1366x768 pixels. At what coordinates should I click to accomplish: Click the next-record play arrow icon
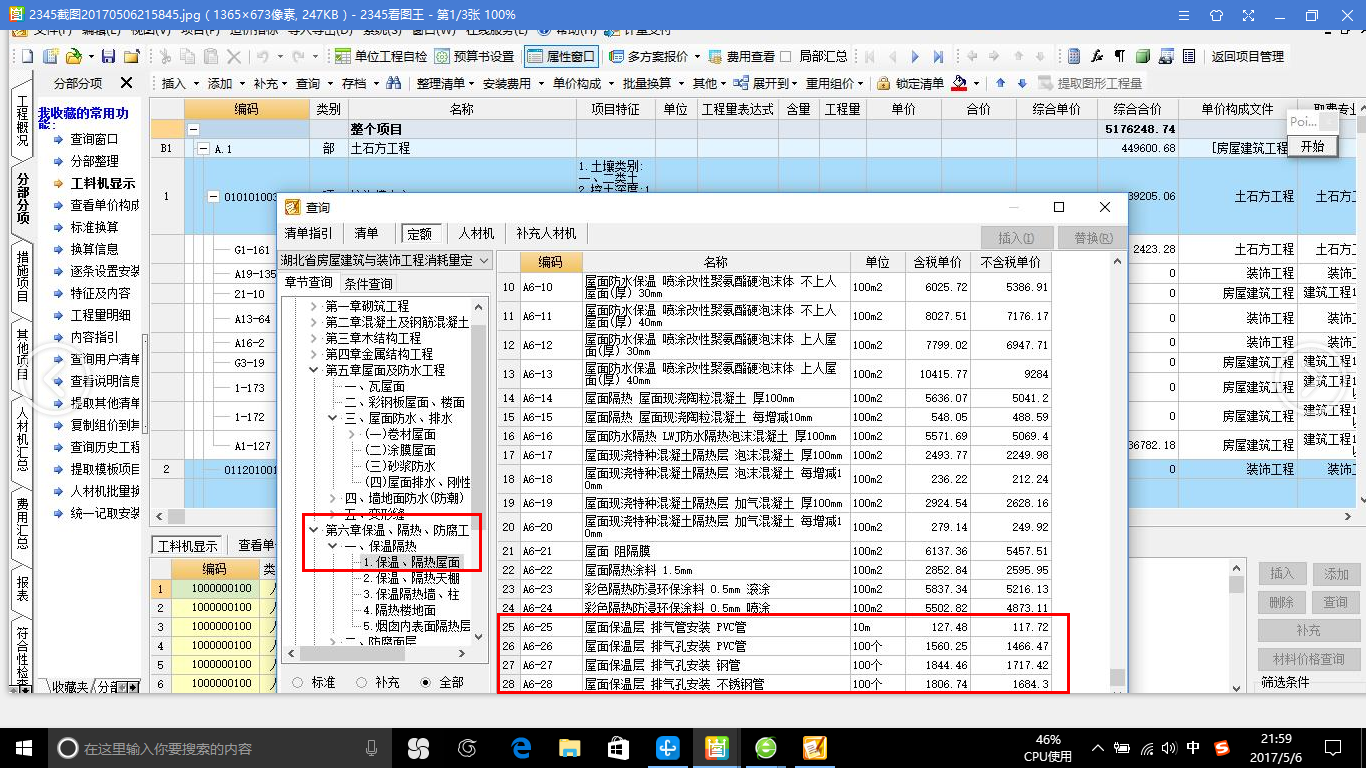[x=917, y=57]
